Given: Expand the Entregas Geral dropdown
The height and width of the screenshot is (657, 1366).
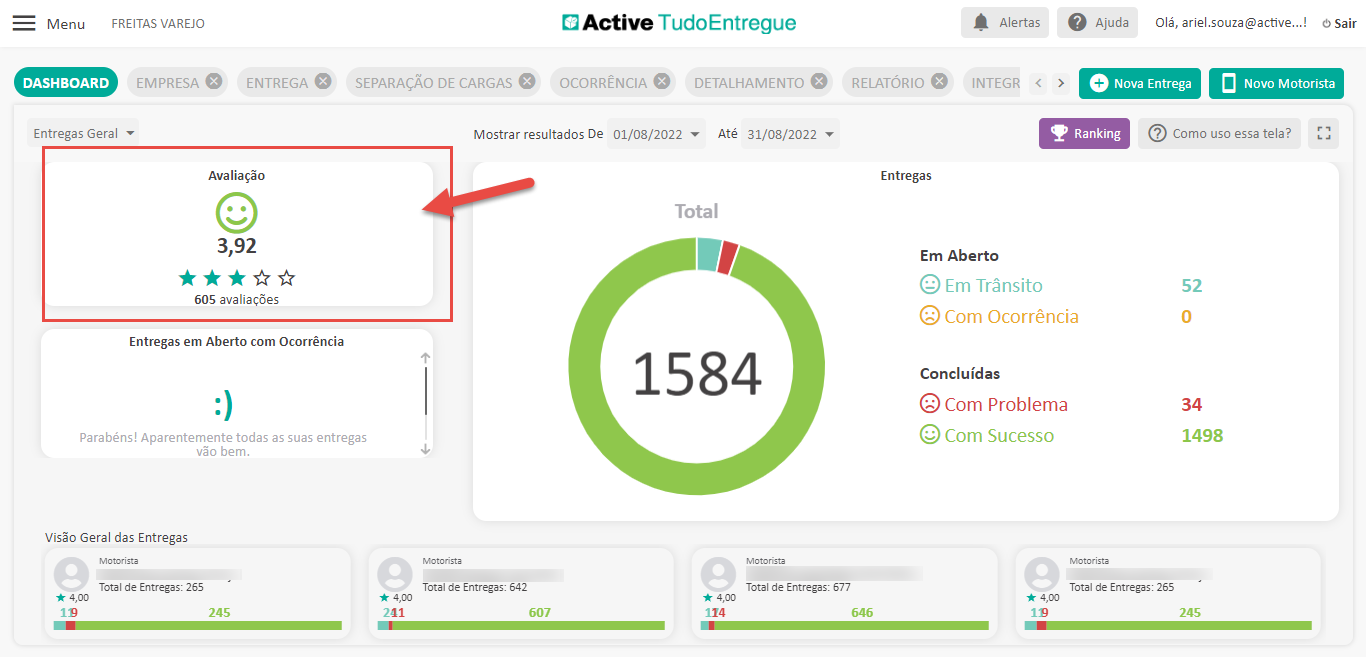Looking at the screenshot, I should coord(85,133).
